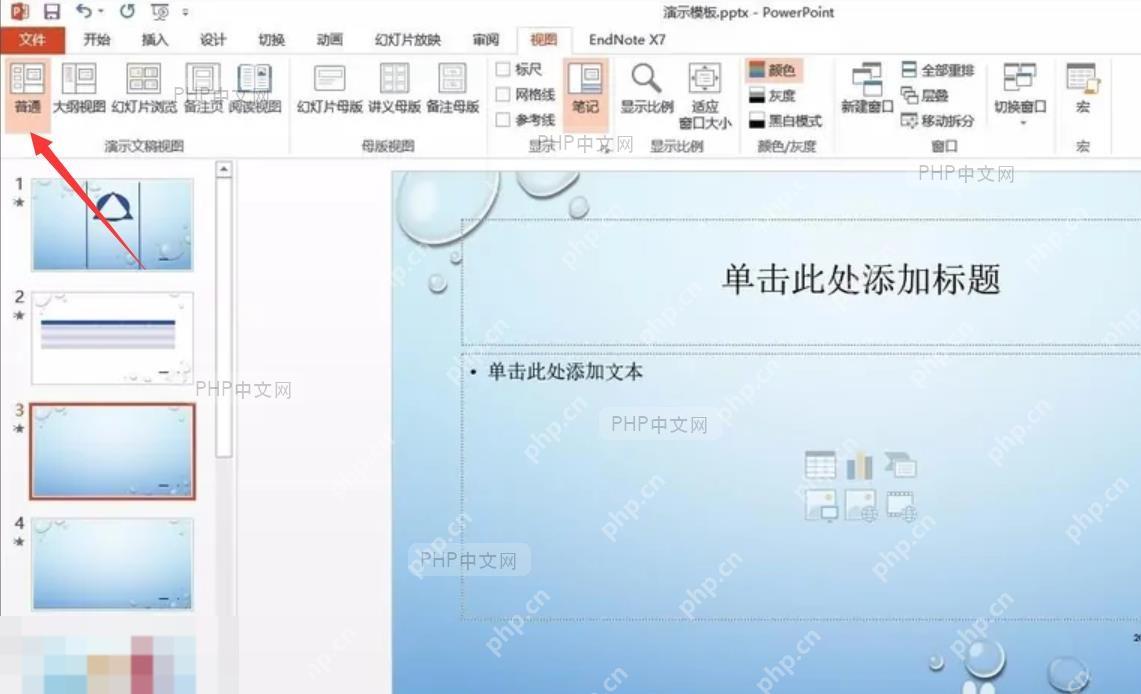
Task: Click text placeholder 单击此处添加文本
Action: 565,372
